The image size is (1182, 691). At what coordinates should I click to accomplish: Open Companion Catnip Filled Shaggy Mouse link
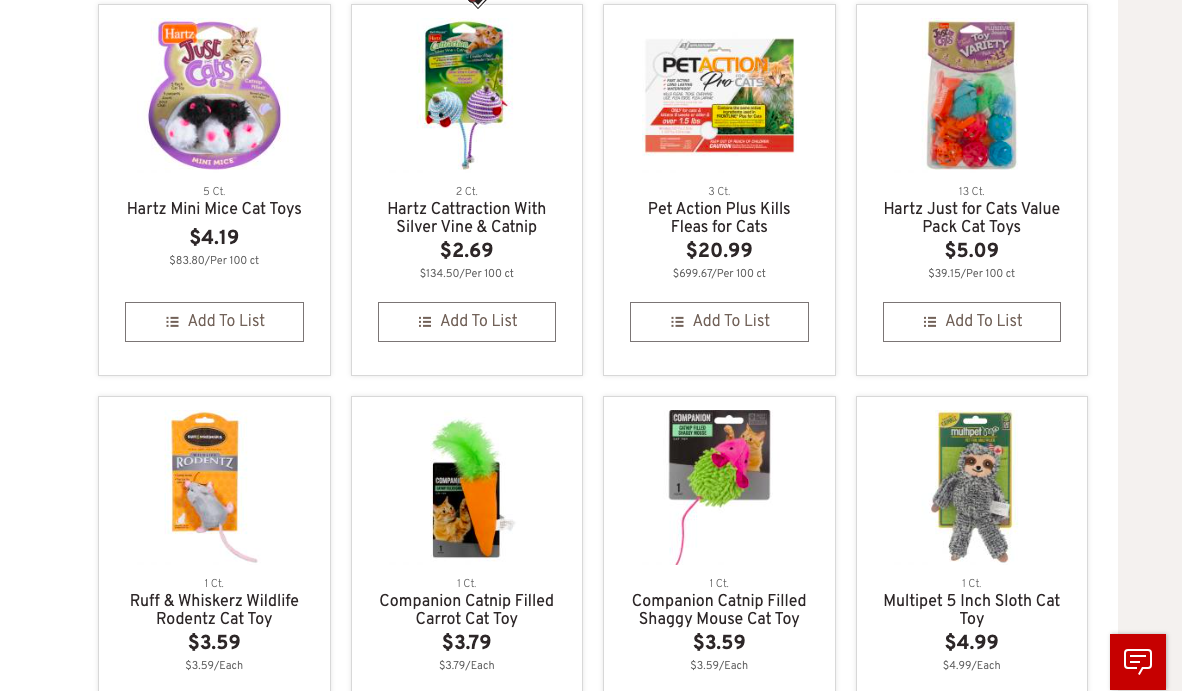point(719,610)
